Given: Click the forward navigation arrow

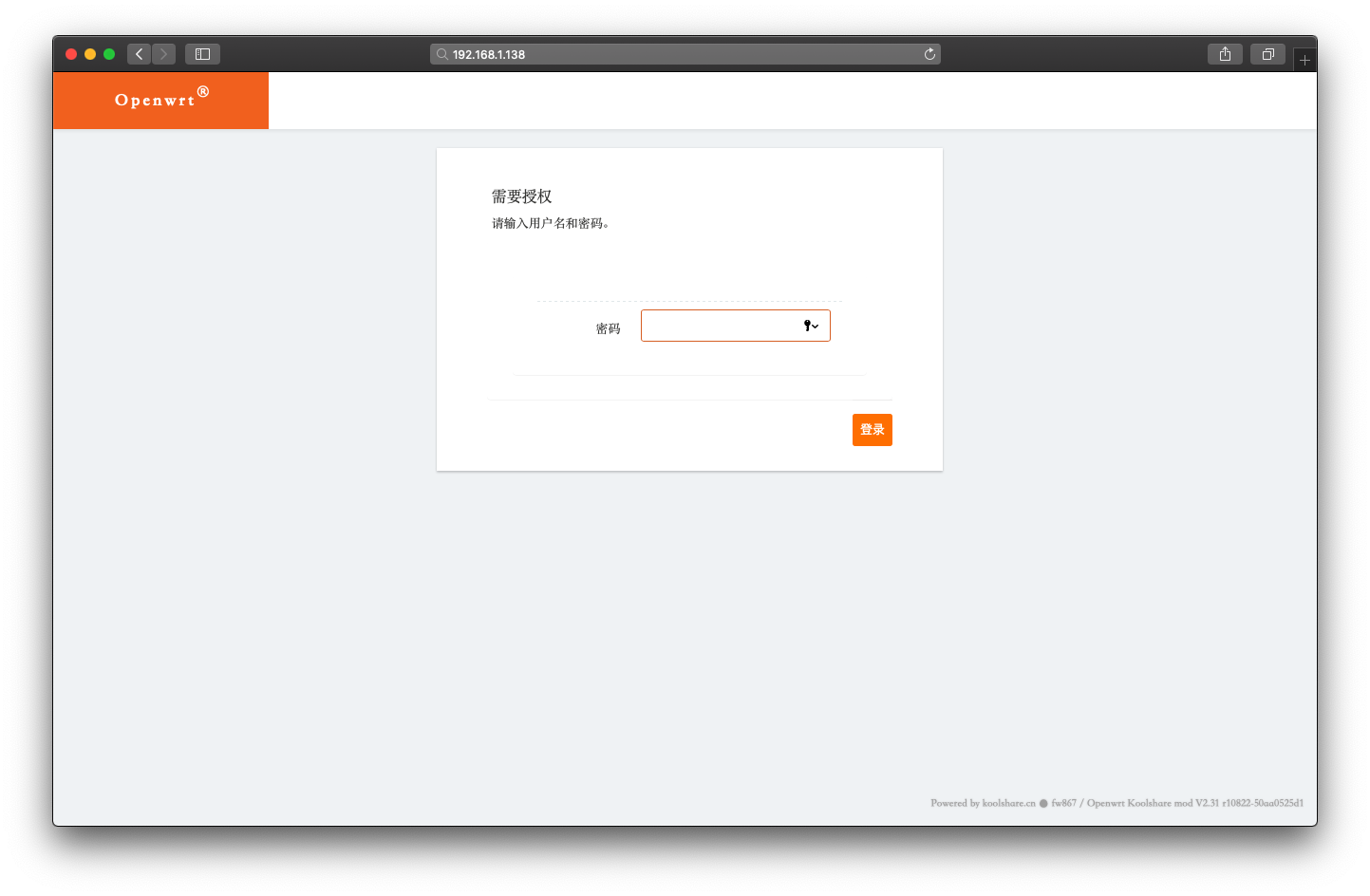Looking at the screenshot, I should [163, 54].
